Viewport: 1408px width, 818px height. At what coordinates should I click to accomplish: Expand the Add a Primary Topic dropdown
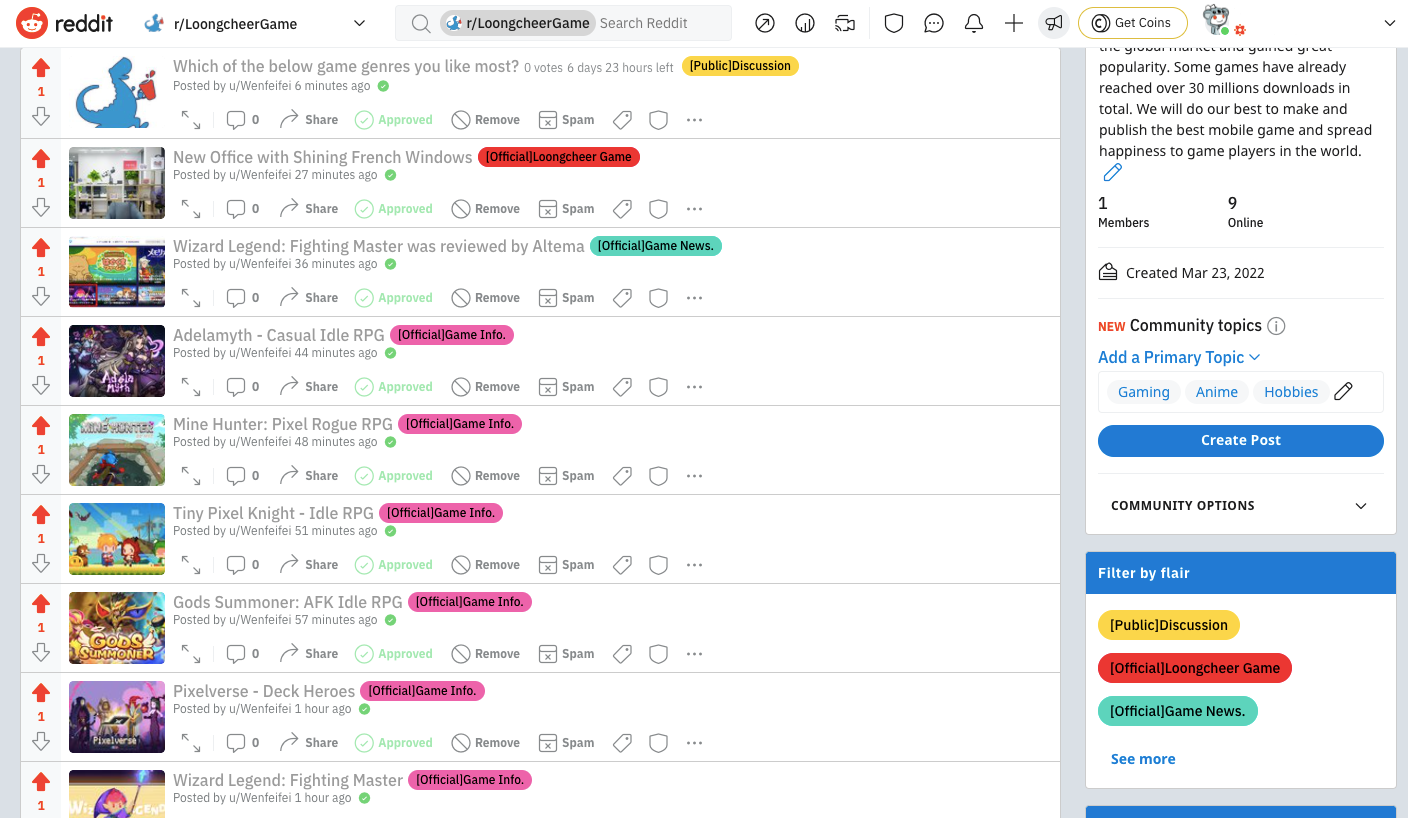click(x=1179, y=357)
